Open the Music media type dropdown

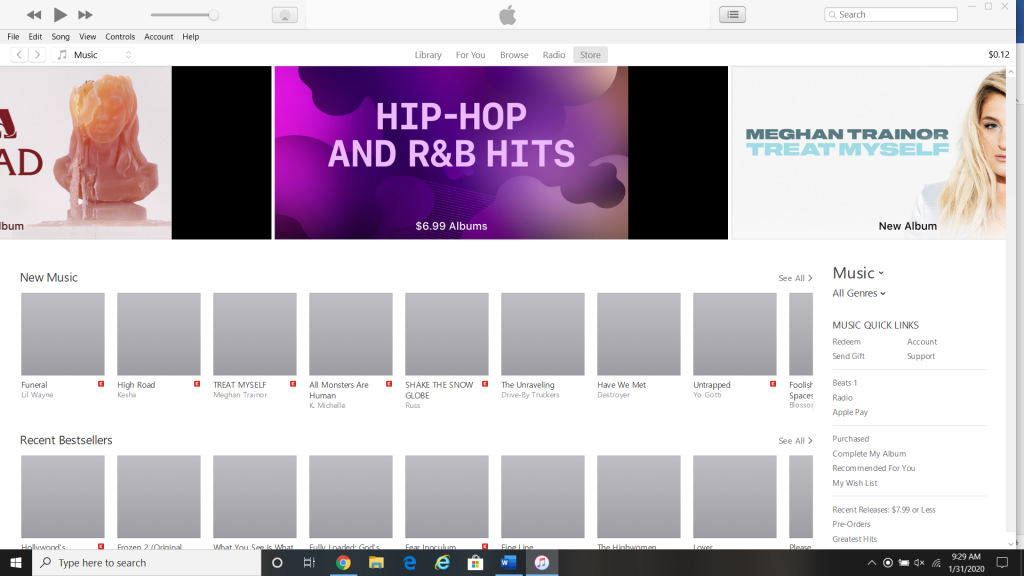click(94, 55)
